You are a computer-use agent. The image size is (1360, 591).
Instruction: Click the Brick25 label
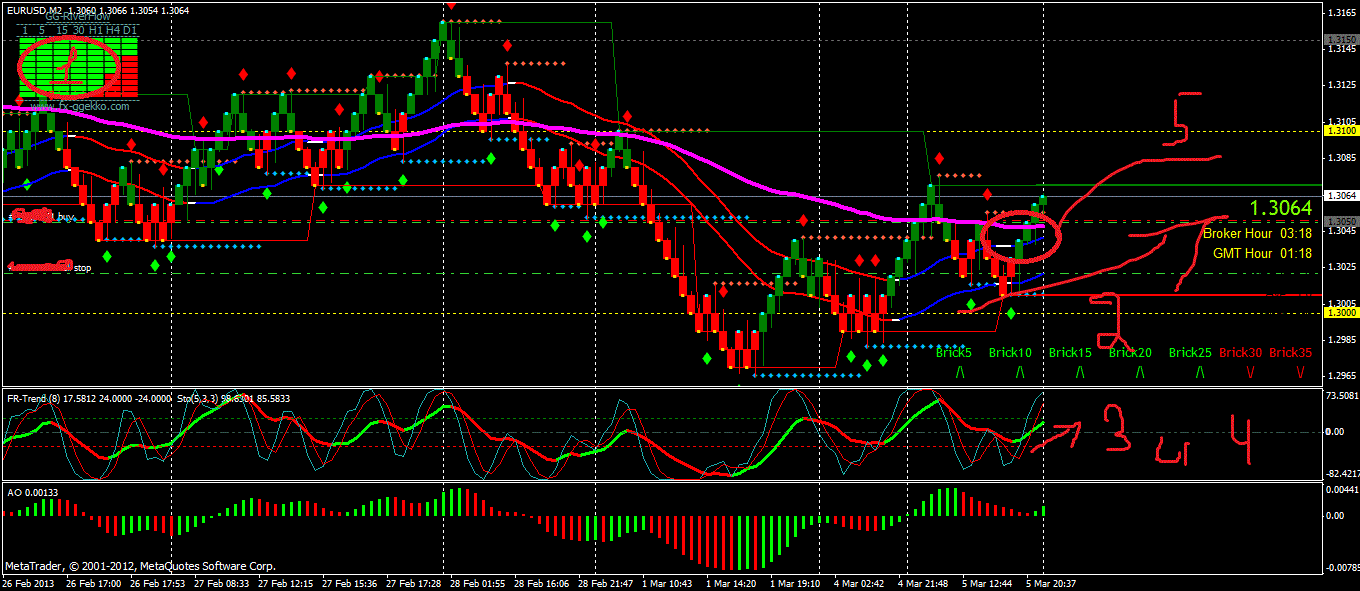click(1190, 352)
